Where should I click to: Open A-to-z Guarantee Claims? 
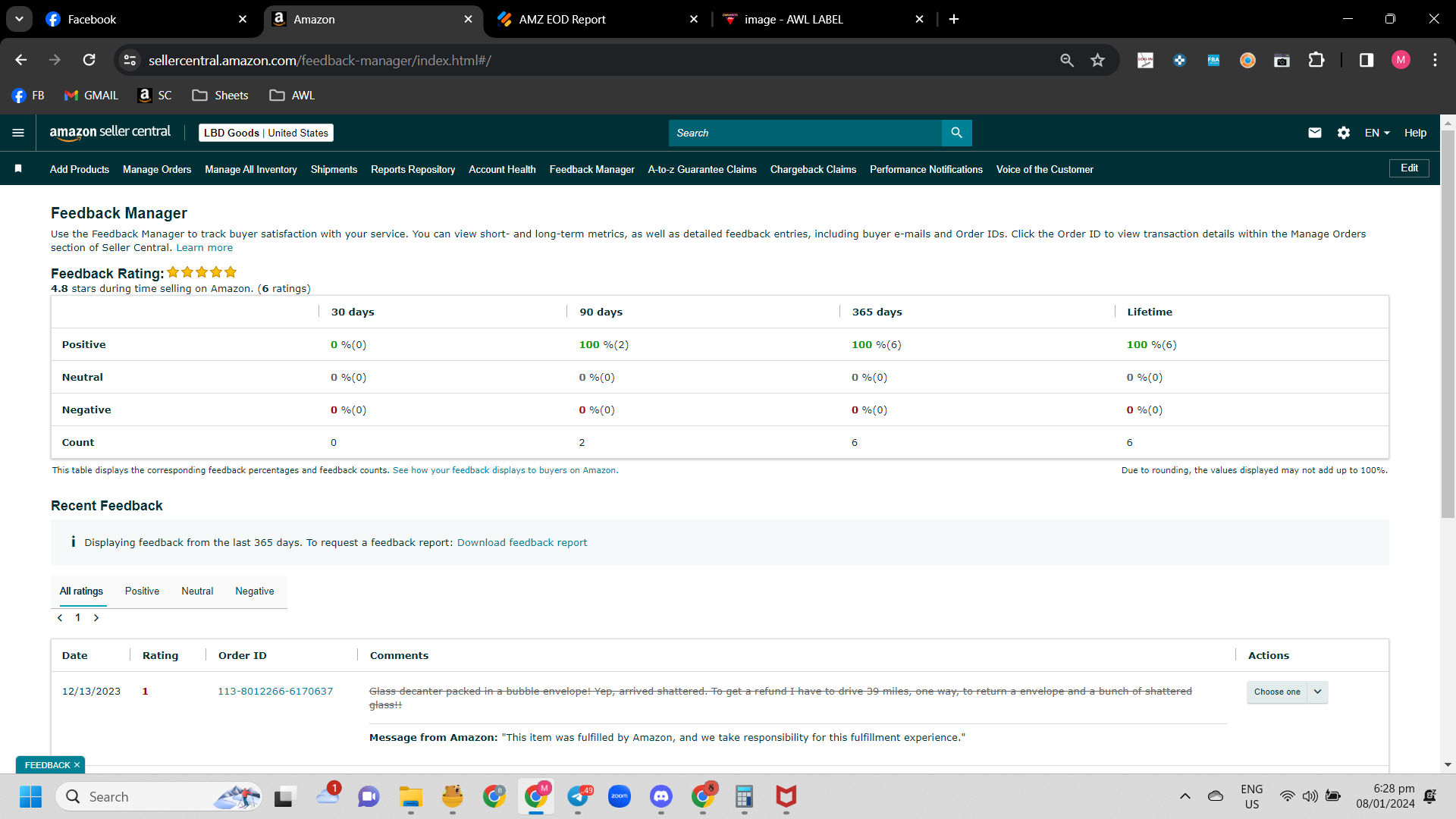pos(702,169)
